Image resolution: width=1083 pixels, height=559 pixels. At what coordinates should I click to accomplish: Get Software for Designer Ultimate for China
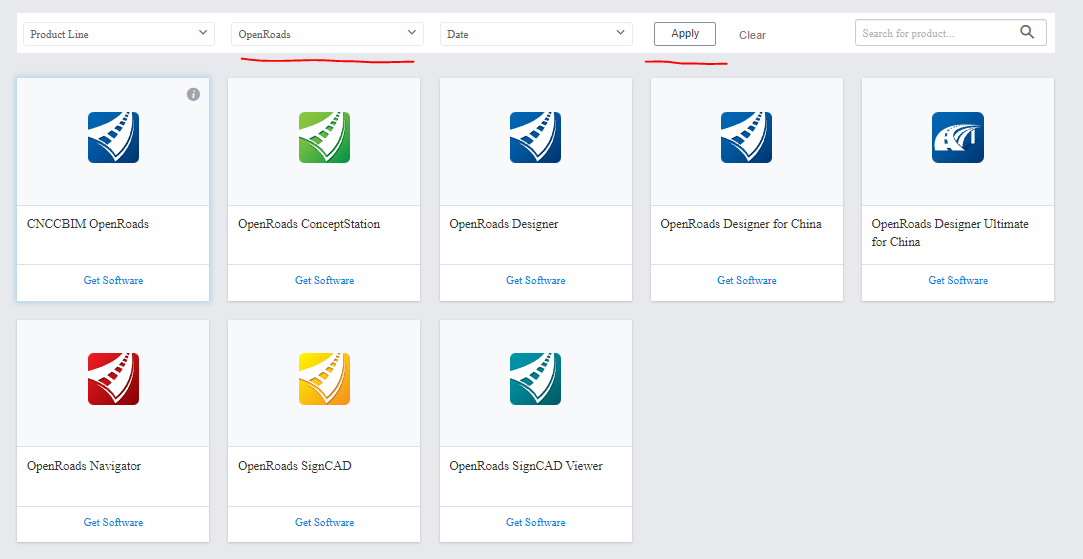[958, 281]
